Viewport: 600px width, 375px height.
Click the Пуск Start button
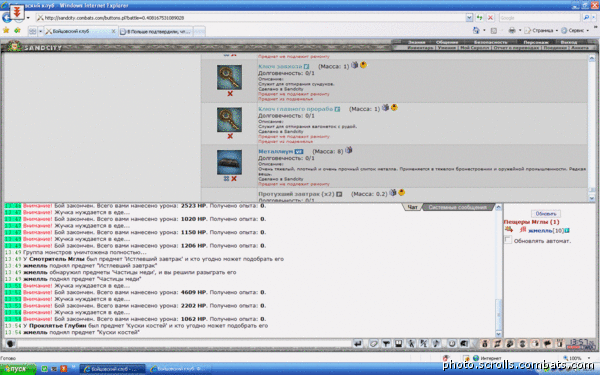tap(17, 369)
